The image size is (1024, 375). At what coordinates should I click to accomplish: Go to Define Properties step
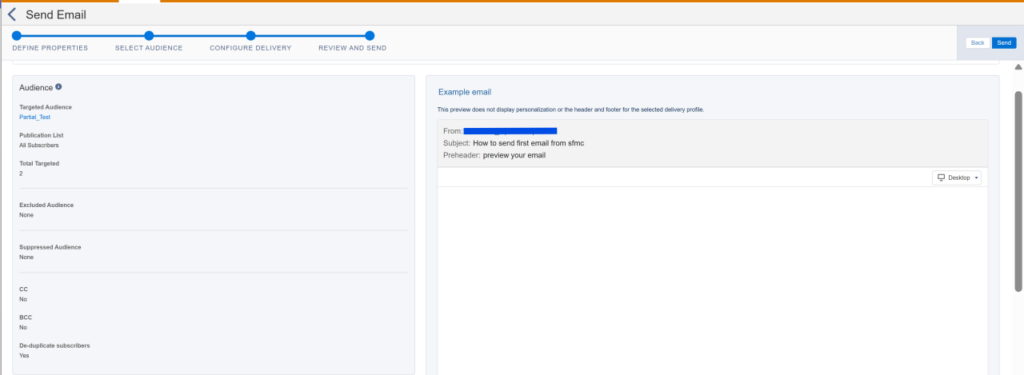coord(50,48)
